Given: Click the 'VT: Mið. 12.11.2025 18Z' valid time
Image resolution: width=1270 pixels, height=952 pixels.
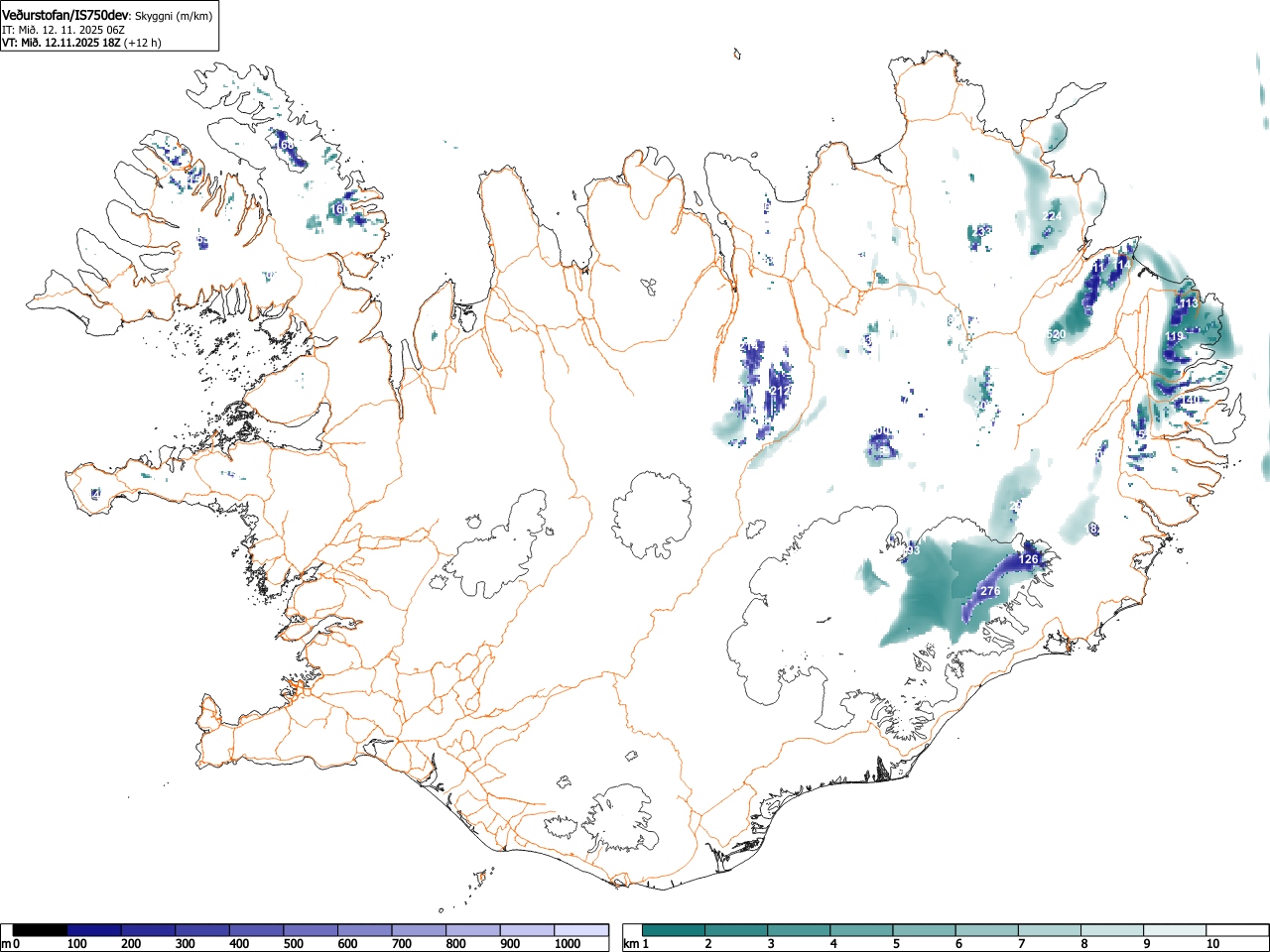Looking at the screenshot, I should (62, 43).
